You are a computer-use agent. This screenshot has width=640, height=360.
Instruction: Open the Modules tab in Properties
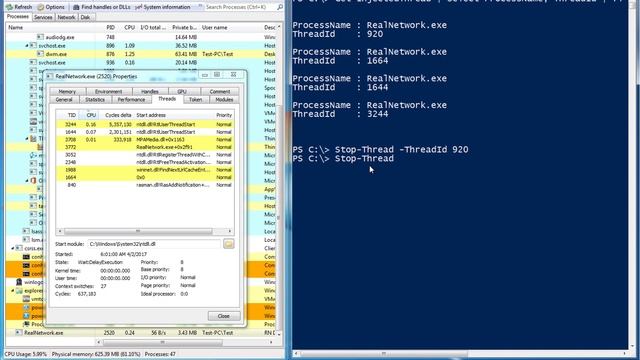(x=224, y=100)
